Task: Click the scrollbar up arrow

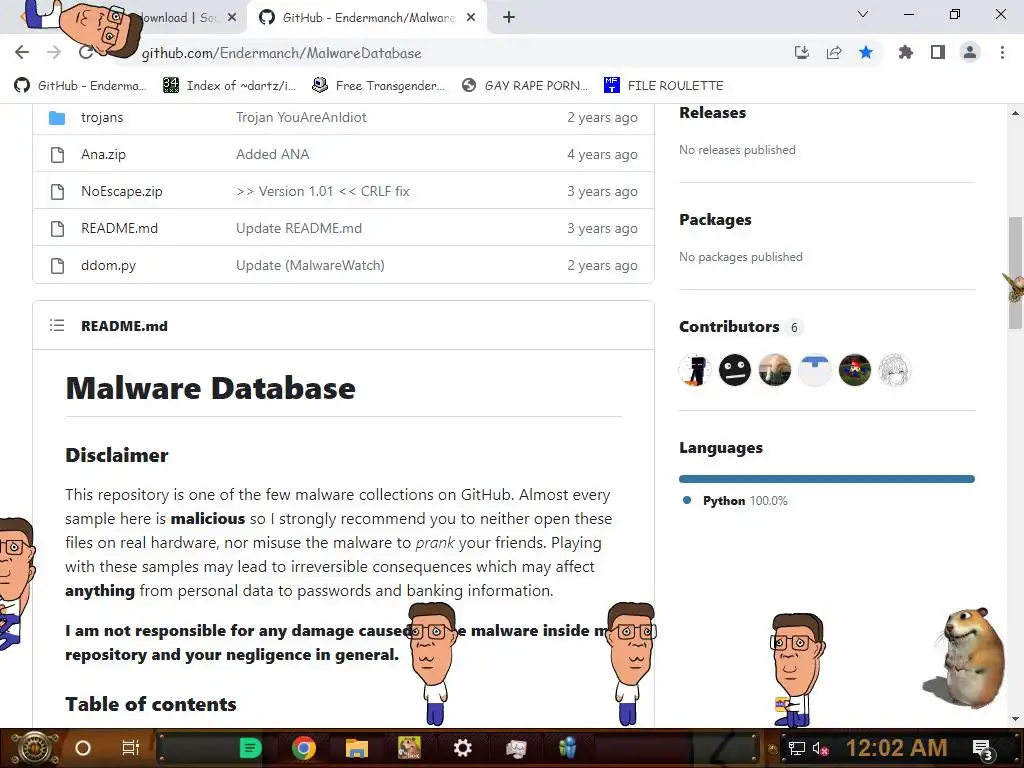Action: pos(1015,113)
